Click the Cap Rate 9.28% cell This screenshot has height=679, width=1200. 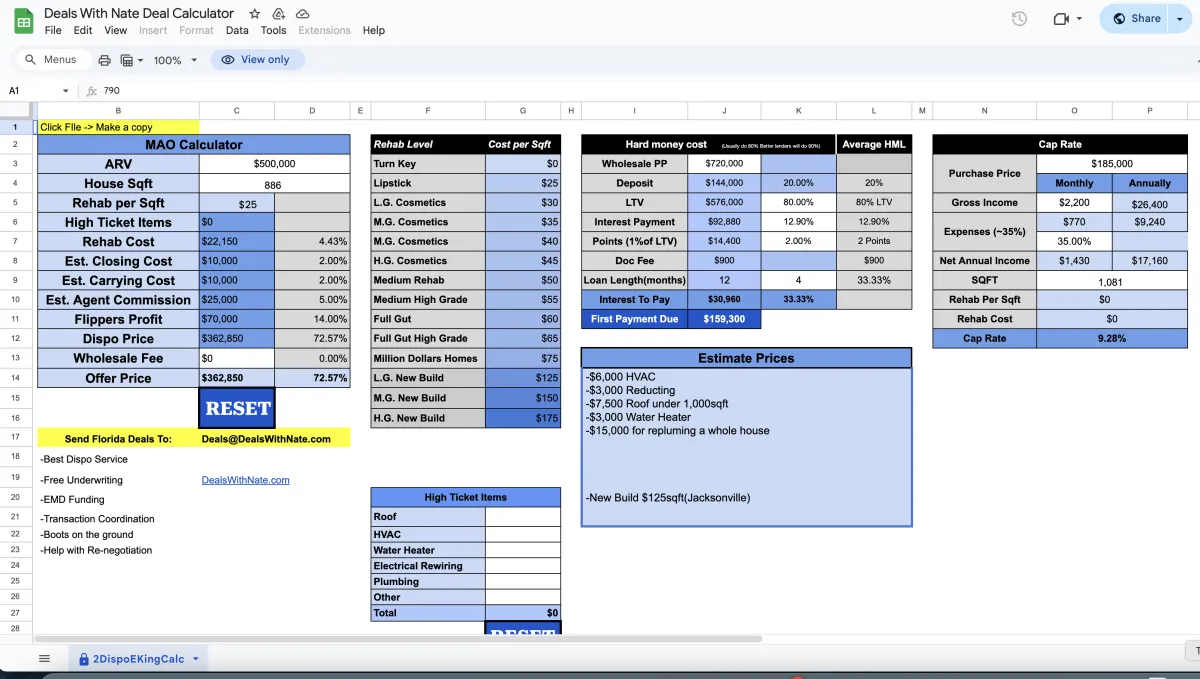1111,339
